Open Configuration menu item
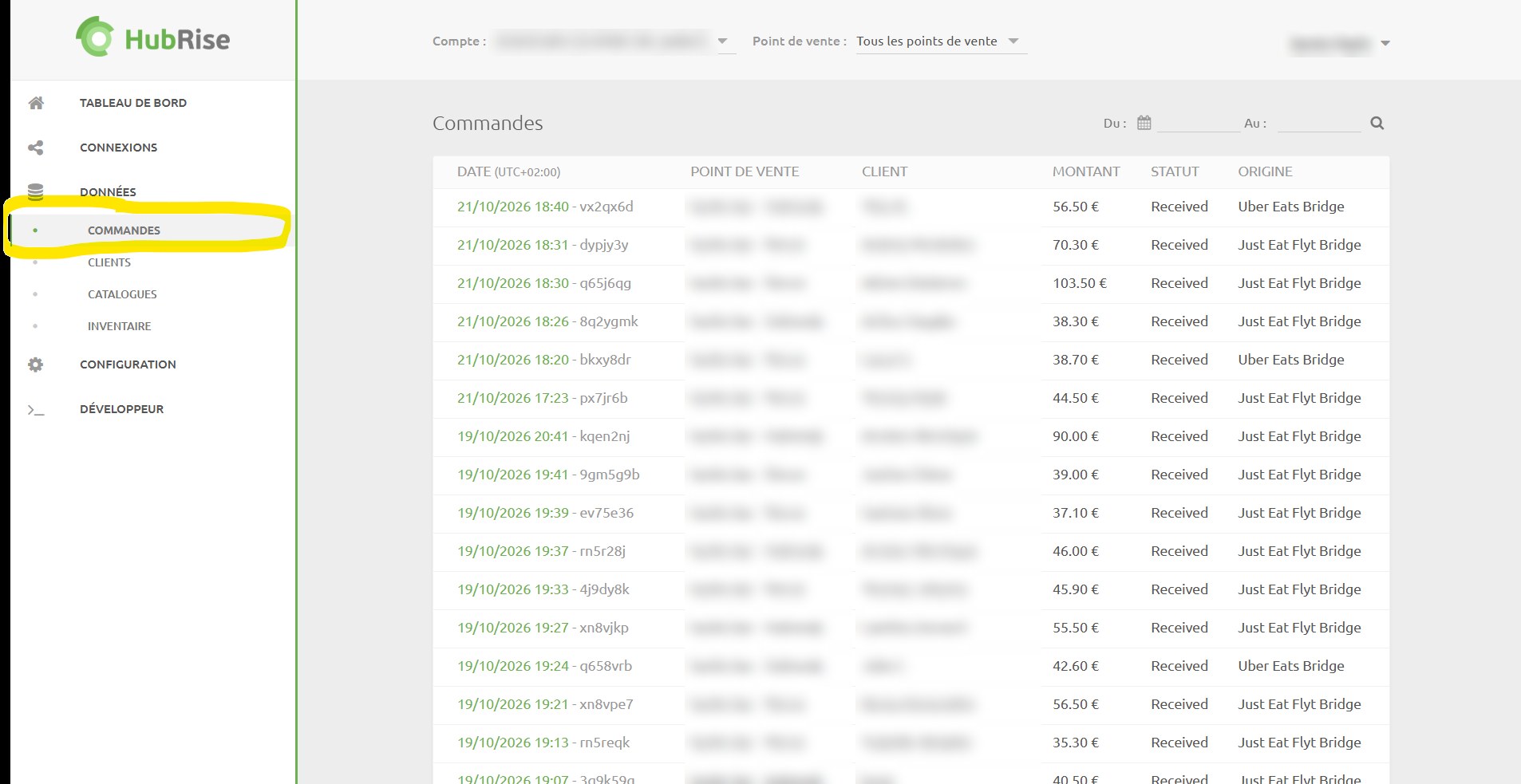Screen dimensions: 1521x784 pos(128,364)
